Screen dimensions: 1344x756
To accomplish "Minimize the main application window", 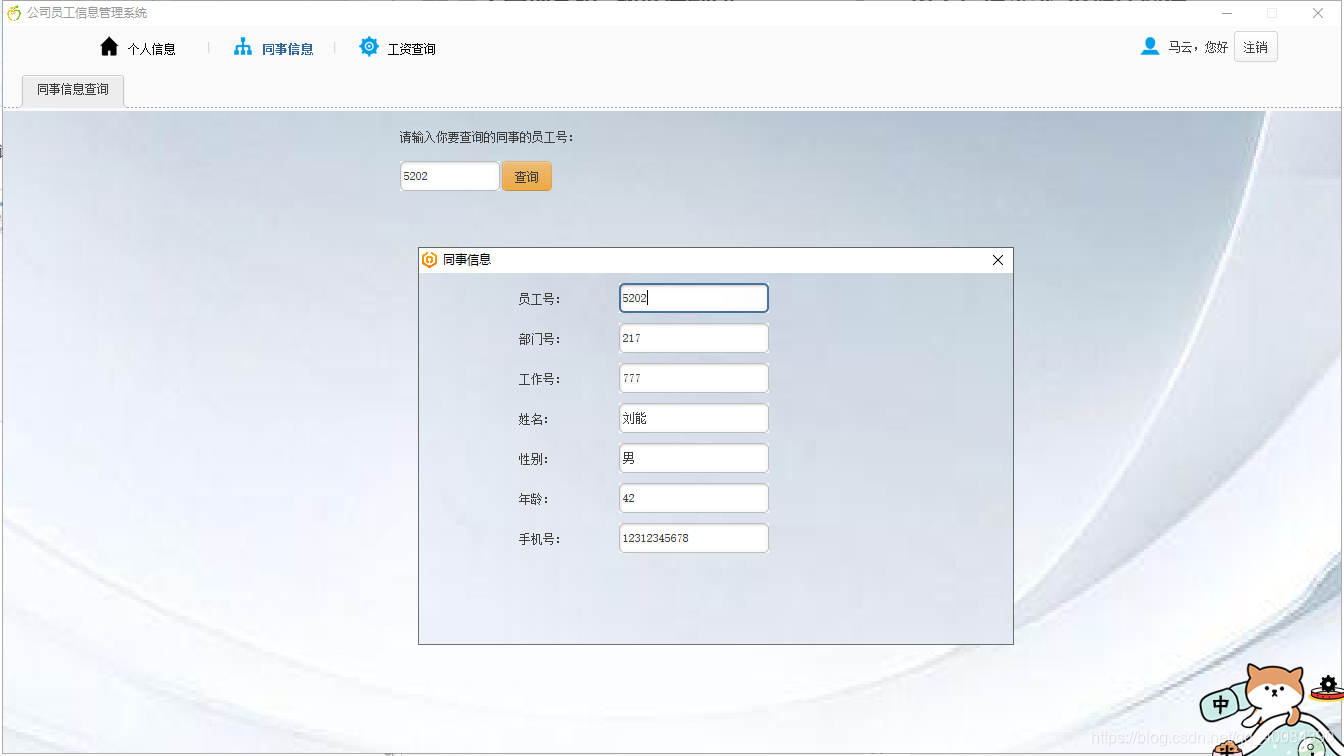I will click(1227, 13).
